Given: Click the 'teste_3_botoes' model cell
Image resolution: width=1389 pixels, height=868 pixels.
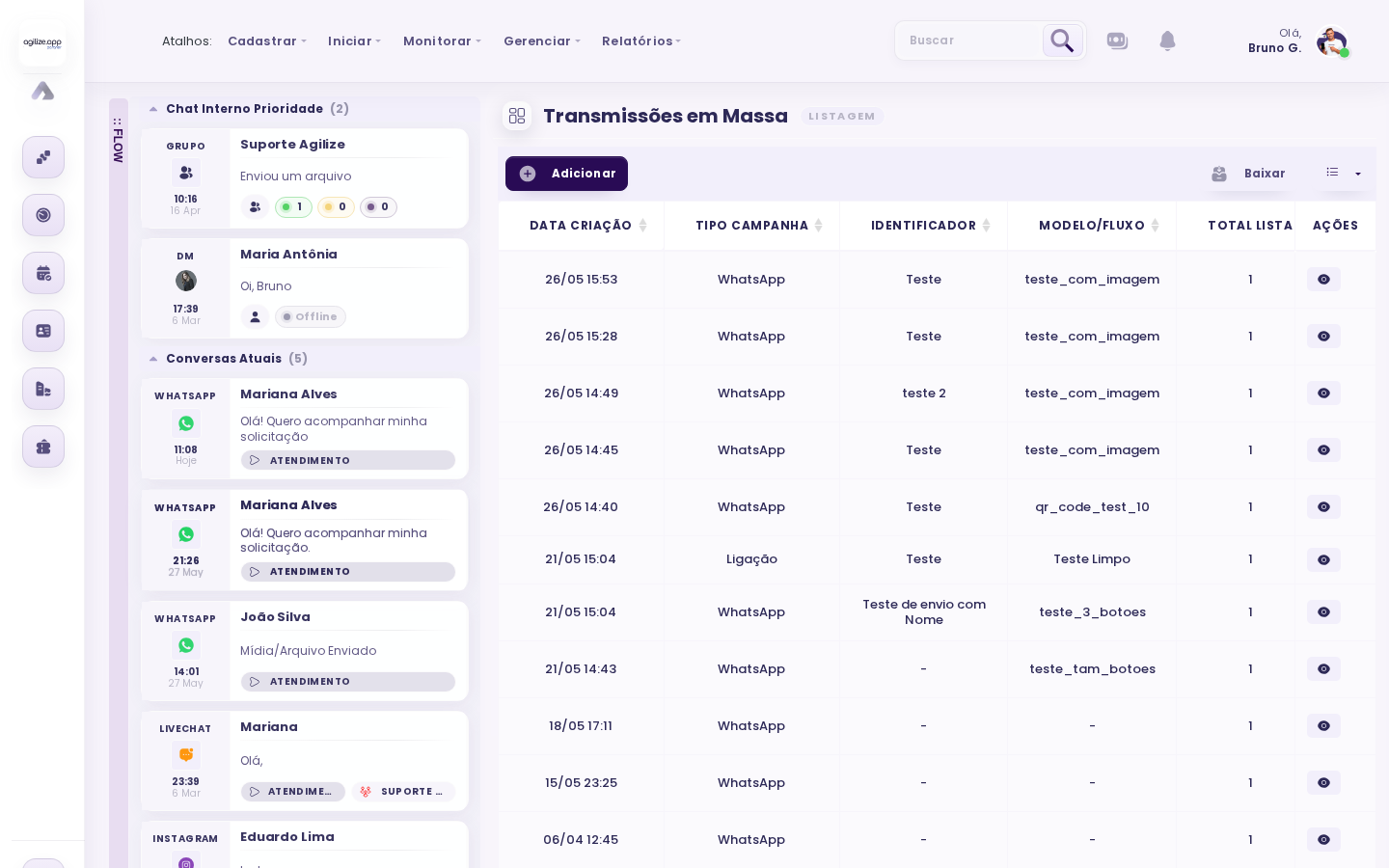Looking at the screenshot, I should point(1092,612).
